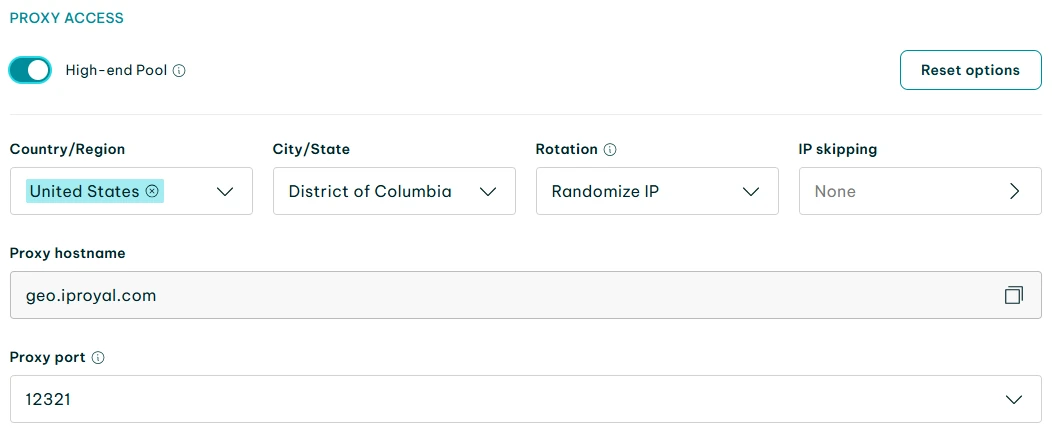Click the High-end Pool info icon
The width and height of the screenshot is (1052, 439).
click(180, 71)
